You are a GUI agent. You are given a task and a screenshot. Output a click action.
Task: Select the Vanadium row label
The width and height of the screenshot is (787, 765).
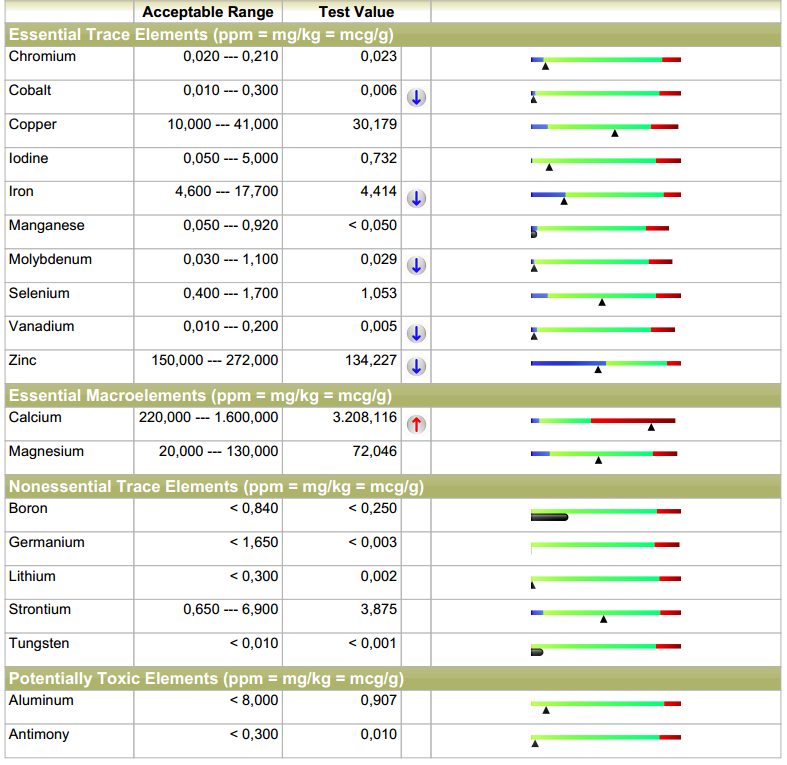pyautogui.click(x=42, y=326)
